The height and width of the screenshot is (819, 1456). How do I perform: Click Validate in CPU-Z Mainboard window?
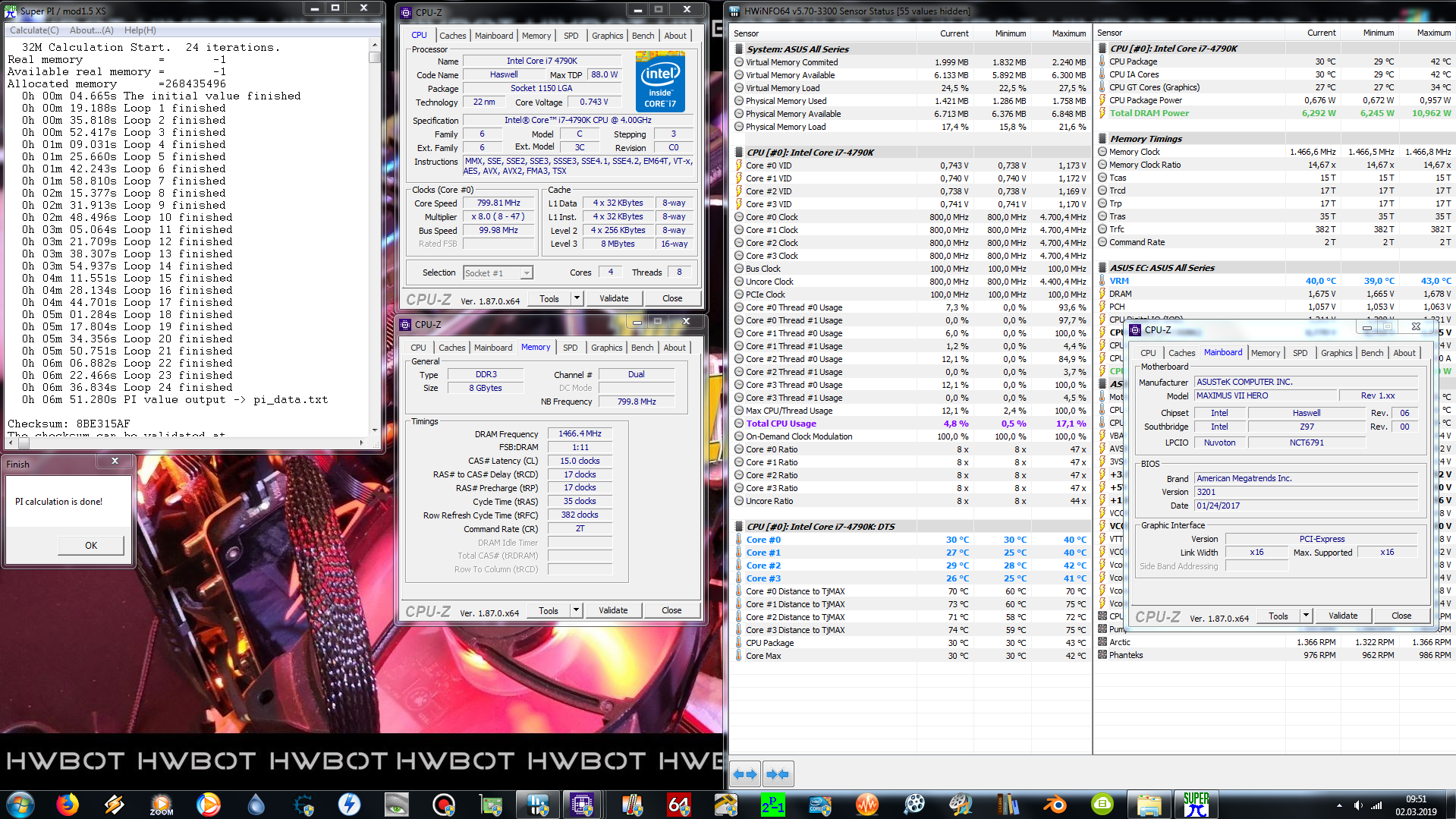click(1343, 616)
